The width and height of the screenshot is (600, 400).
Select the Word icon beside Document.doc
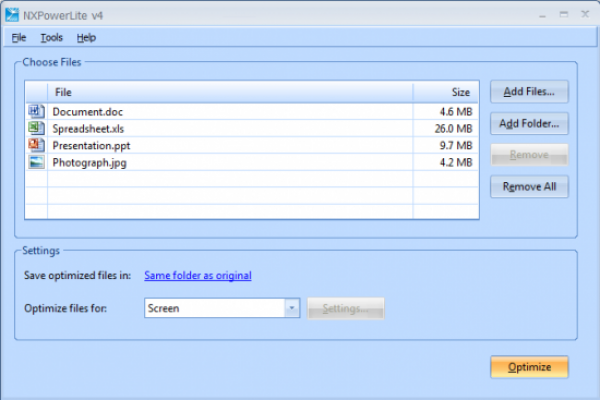(x=36, y=111)
